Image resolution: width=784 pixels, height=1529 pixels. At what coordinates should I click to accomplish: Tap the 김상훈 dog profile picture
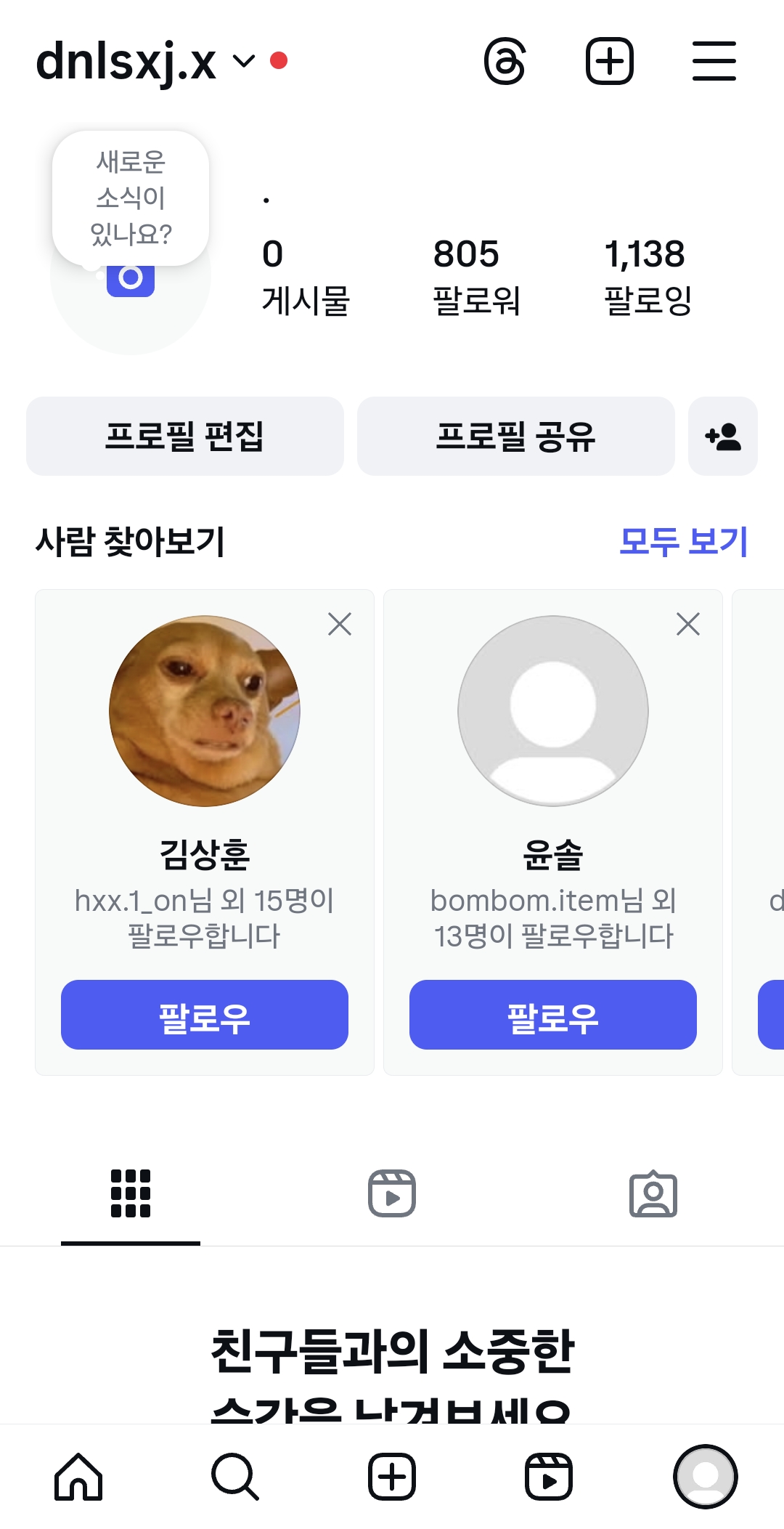[205, 711]
